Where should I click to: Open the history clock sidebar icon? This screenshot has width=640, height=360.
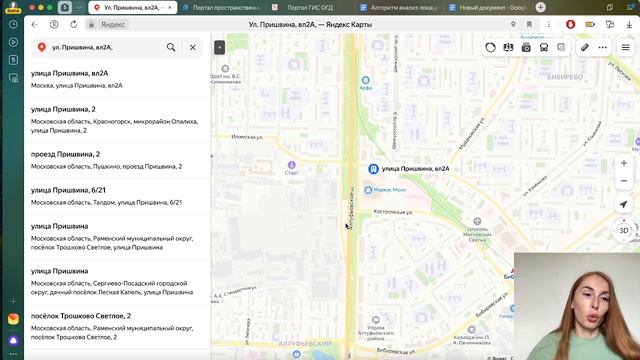13,24
